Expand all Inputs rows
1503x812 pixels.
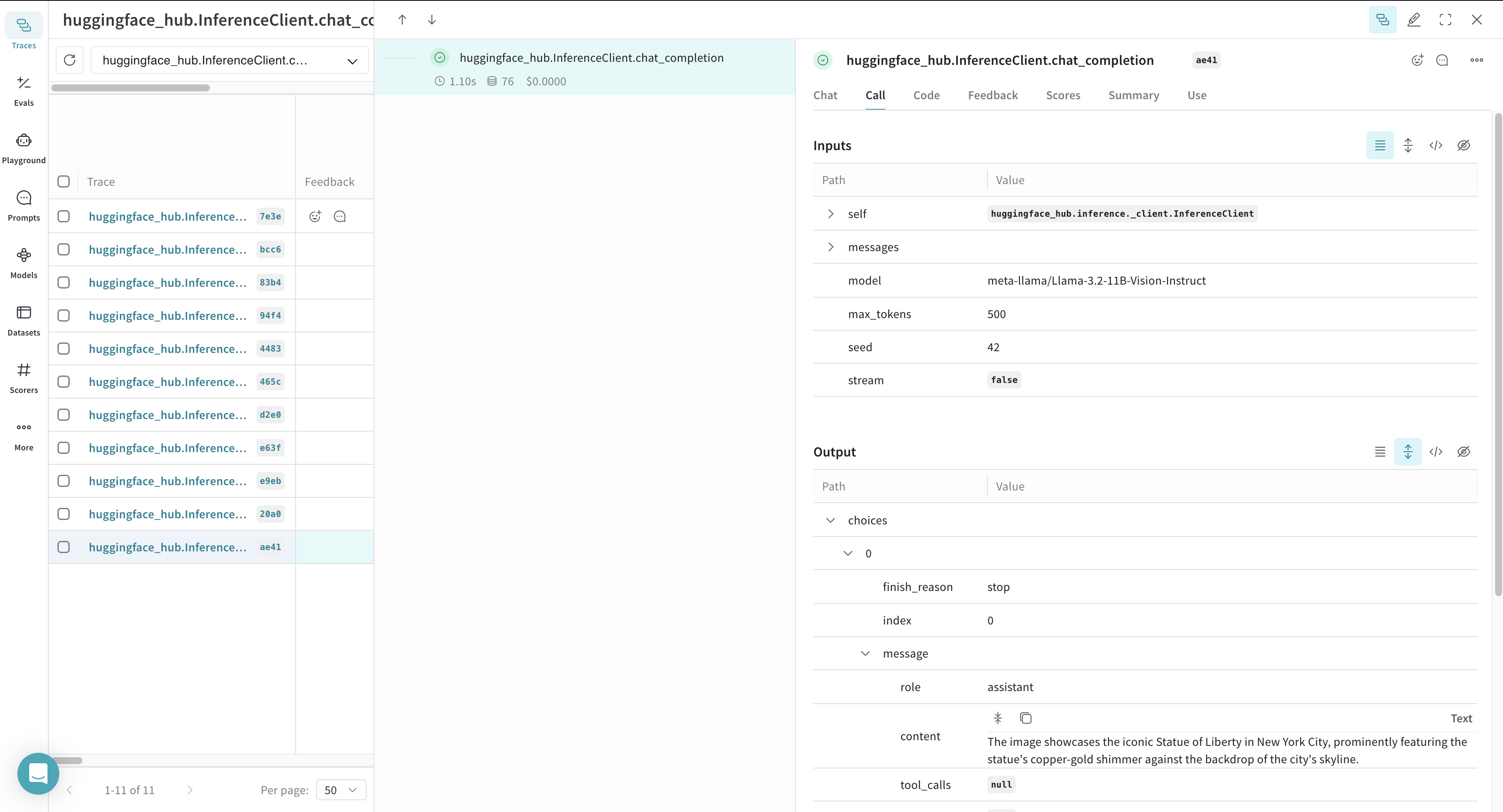pyautogui.click(x=1408, y=145)
